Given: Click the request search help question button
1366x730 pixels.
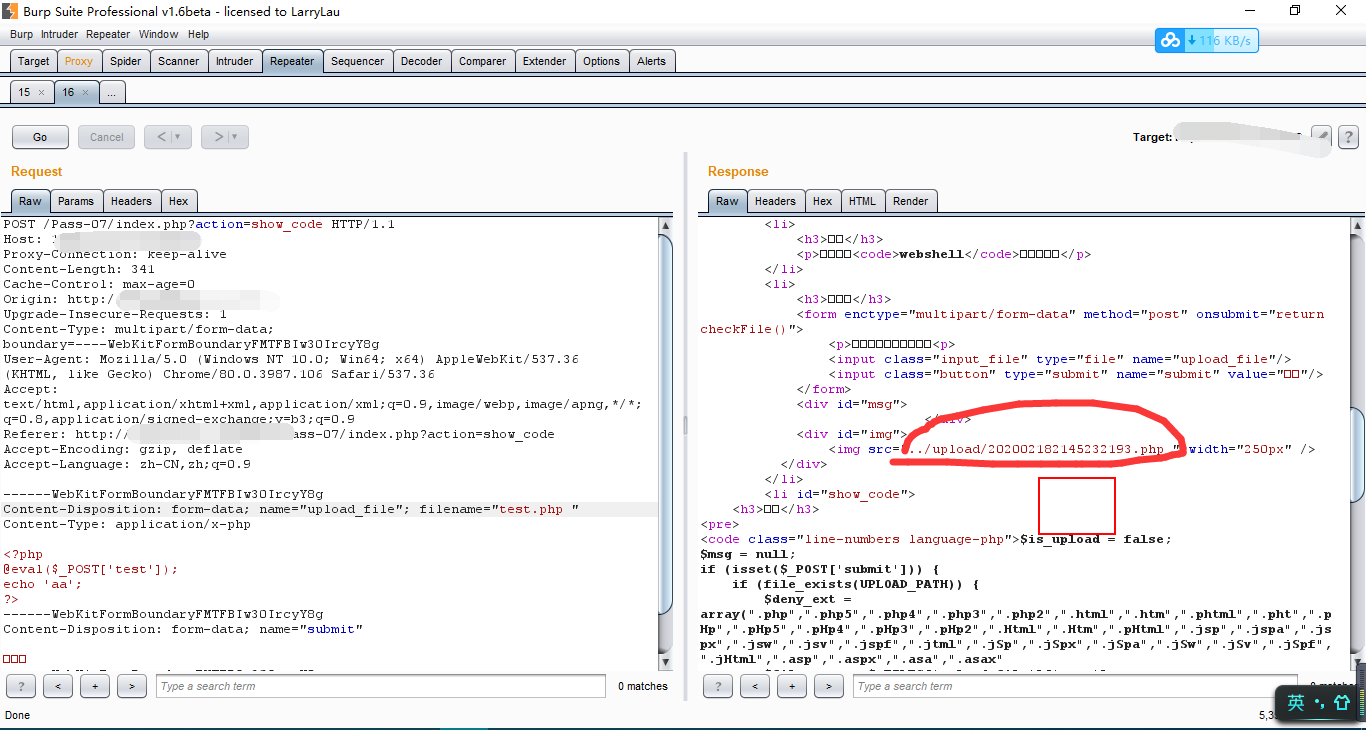Looking at the screenshot, I should point(20,686).
